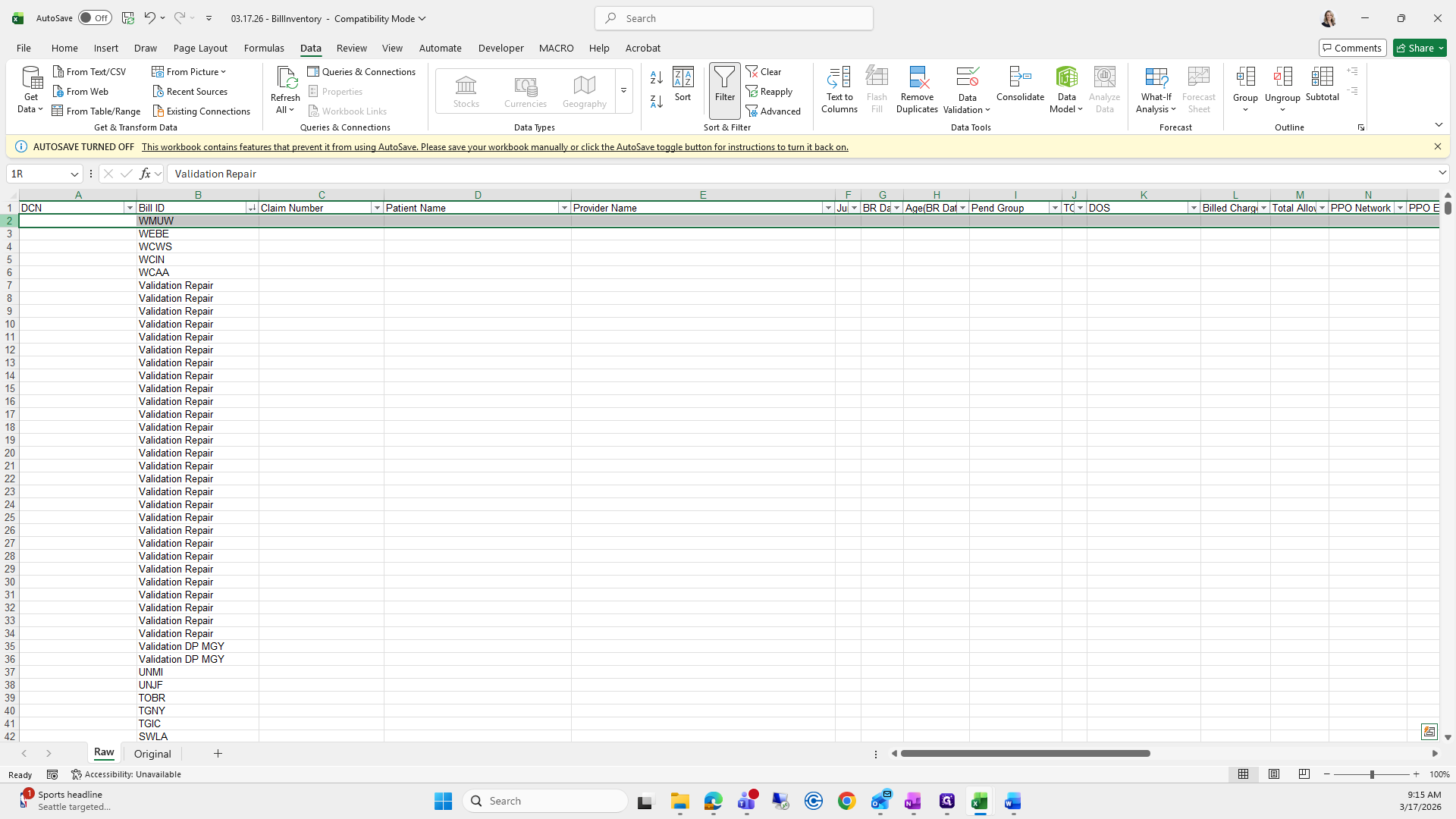1456x819 pixels.
Task: Open the Sort dialog button
Action: [x=682, y=83]
